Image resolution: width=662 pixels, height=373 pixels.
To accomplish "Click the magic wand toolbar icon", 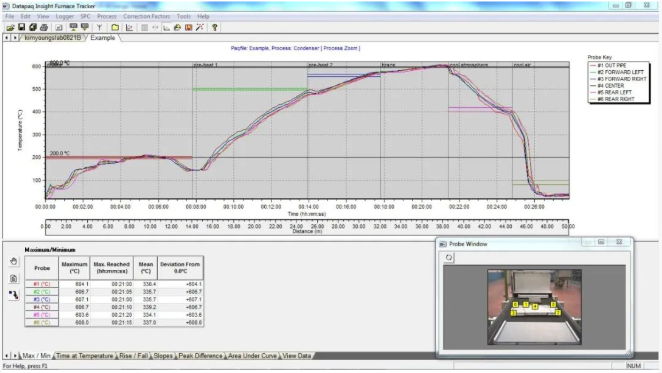I will coord(200,27).
